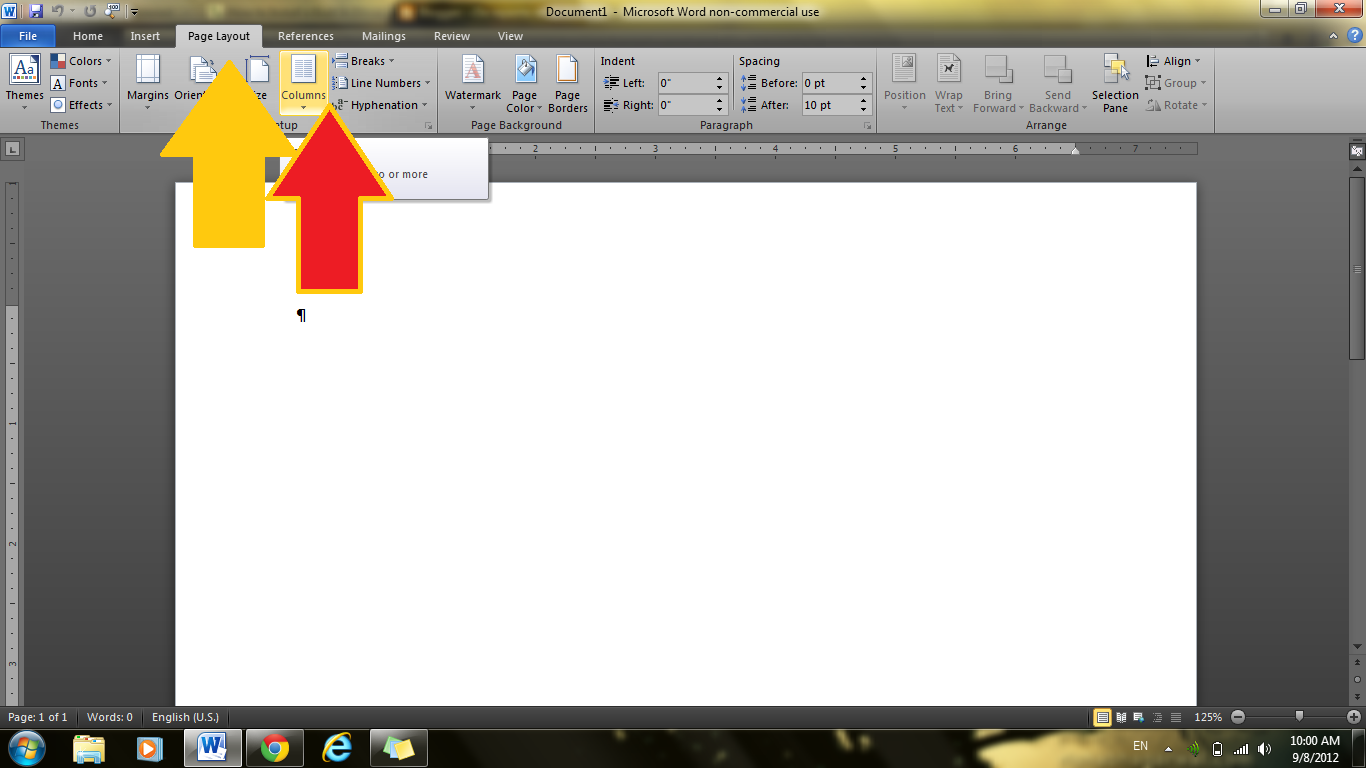Show hidden tray icons arrow
This screenshot has width=1366, height=768.
point(1168,748)
